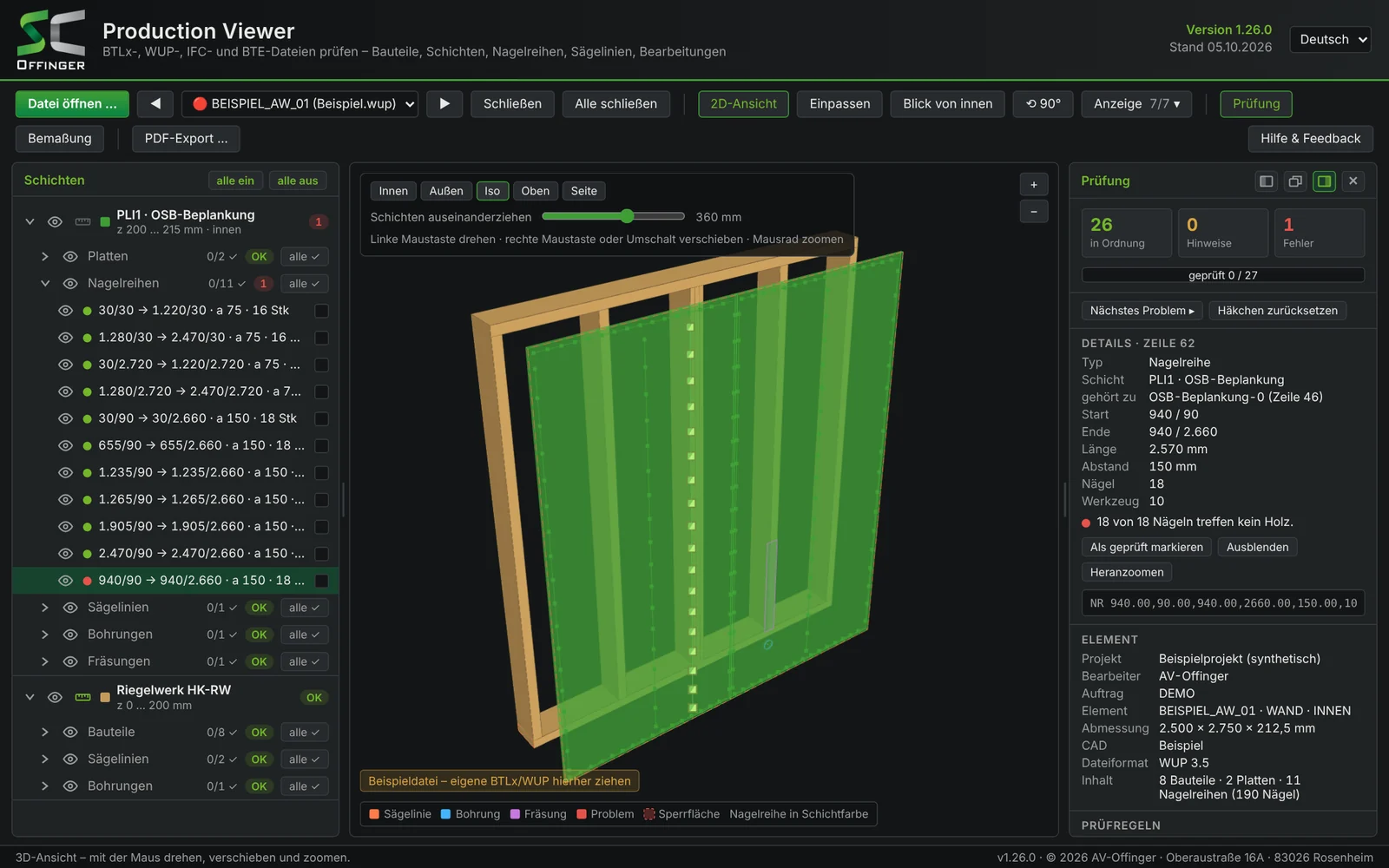Expand the Fräsungen group
1389x868 pixels.
click(45, 661)
